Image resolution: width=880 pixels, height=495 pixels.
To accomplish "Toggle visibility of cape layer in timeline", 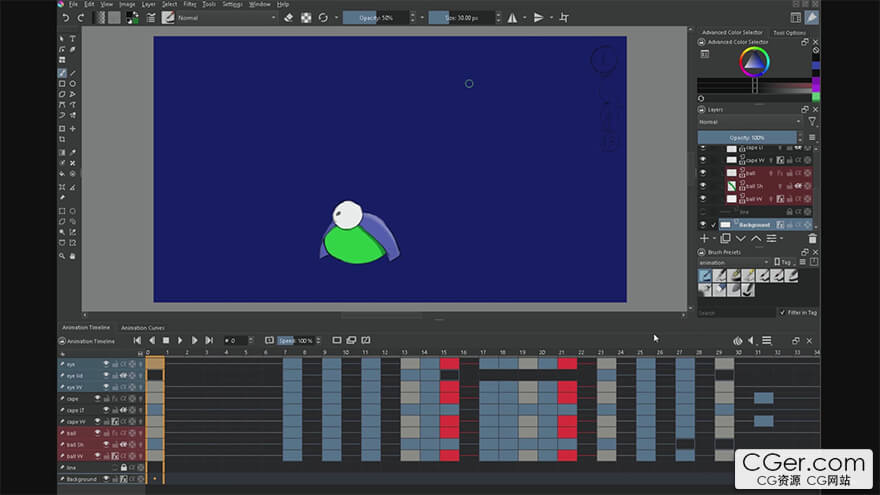I will 97,398.
